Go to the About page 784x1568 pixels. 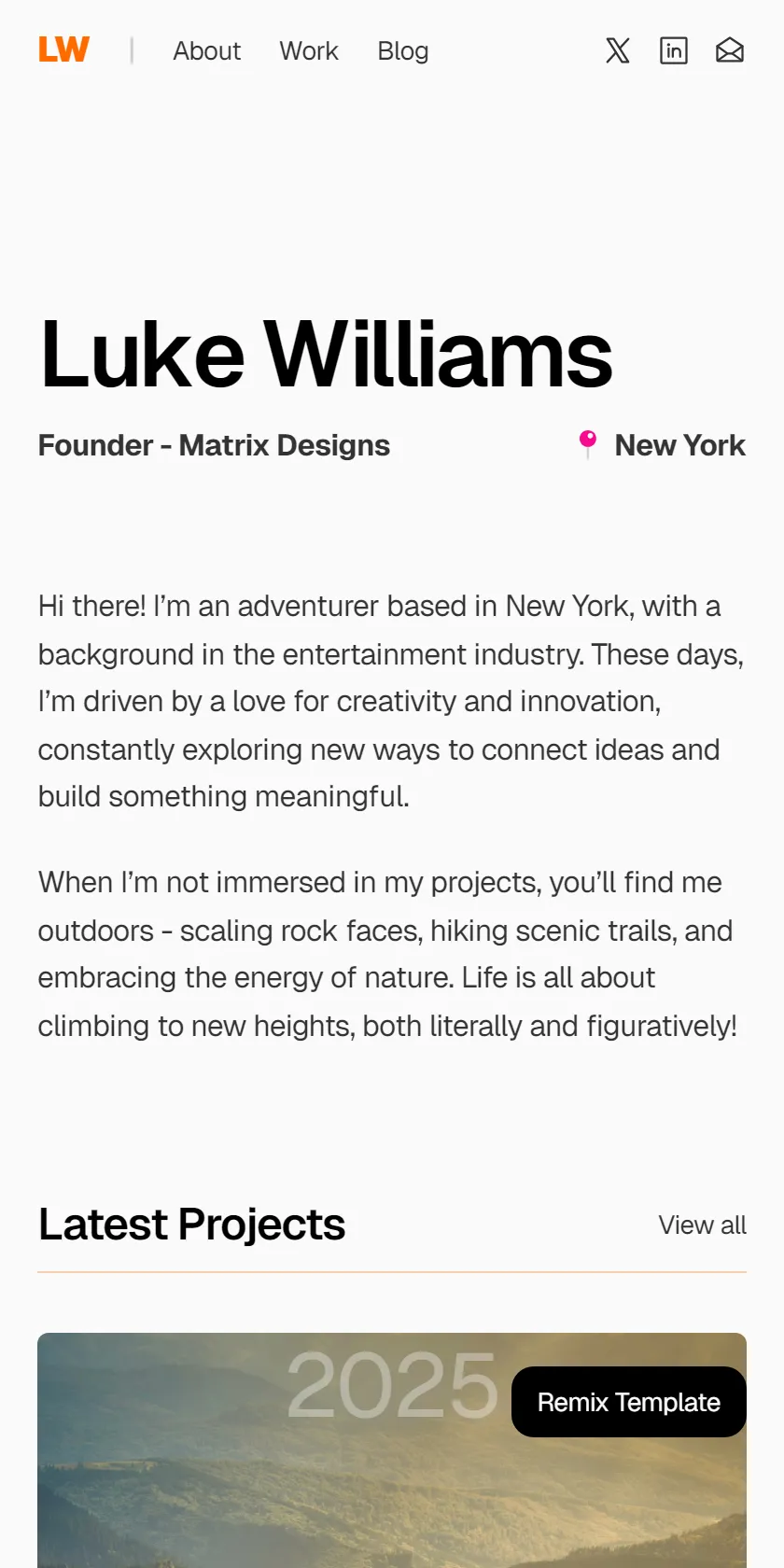click(206, 50)
